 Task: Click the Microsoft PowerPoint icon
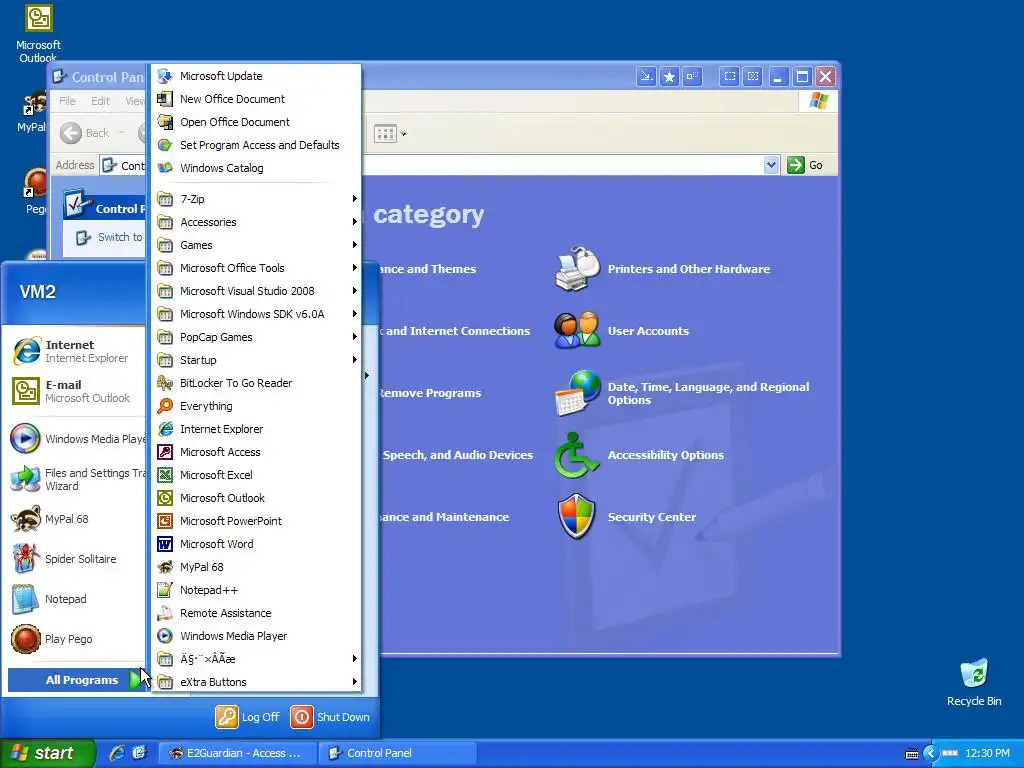point(165,521)
